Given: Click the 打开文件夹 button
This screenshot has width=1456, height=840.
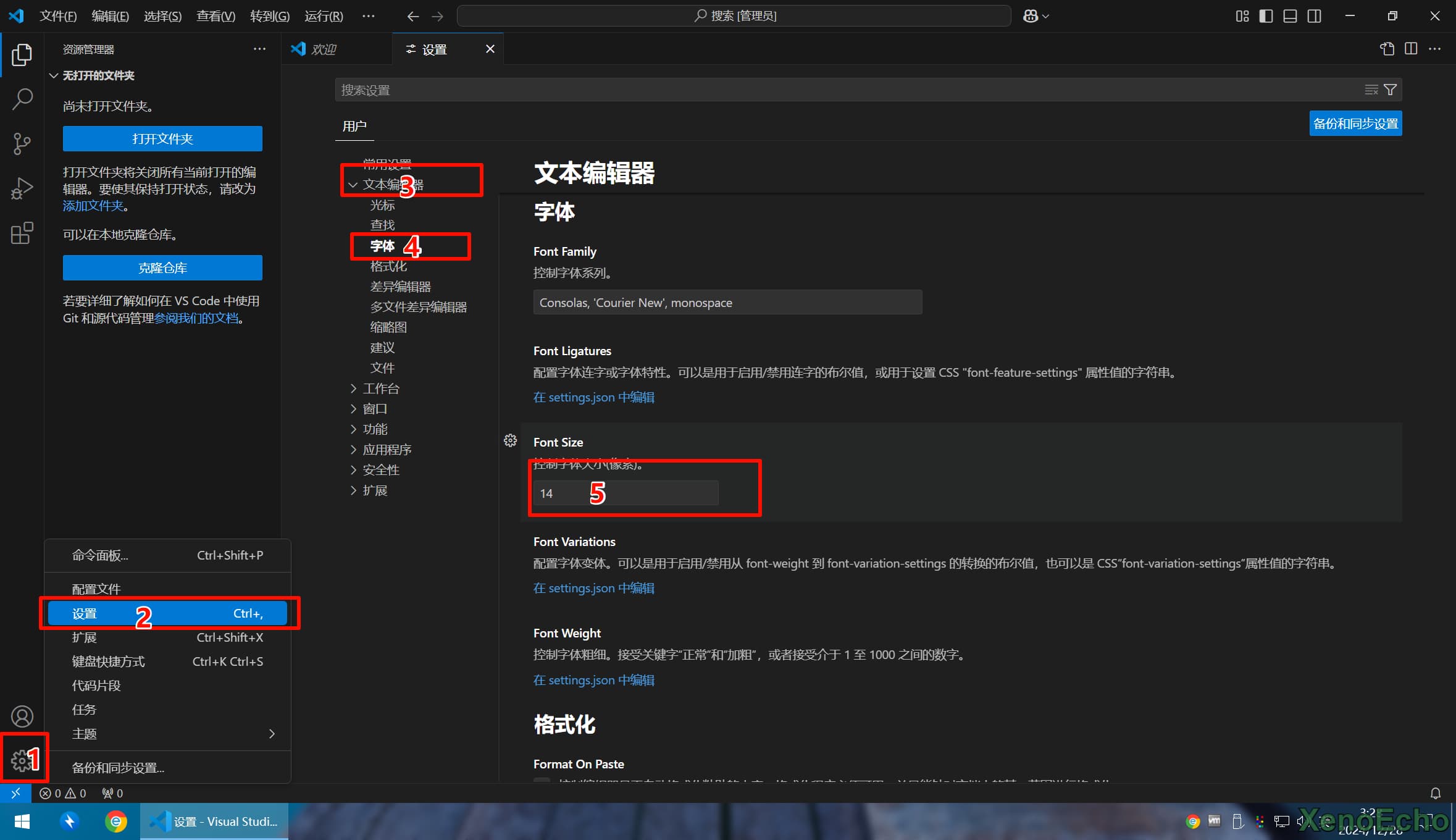Looking at the screenshot, I should pyautogui.click(x=162, y=139).
